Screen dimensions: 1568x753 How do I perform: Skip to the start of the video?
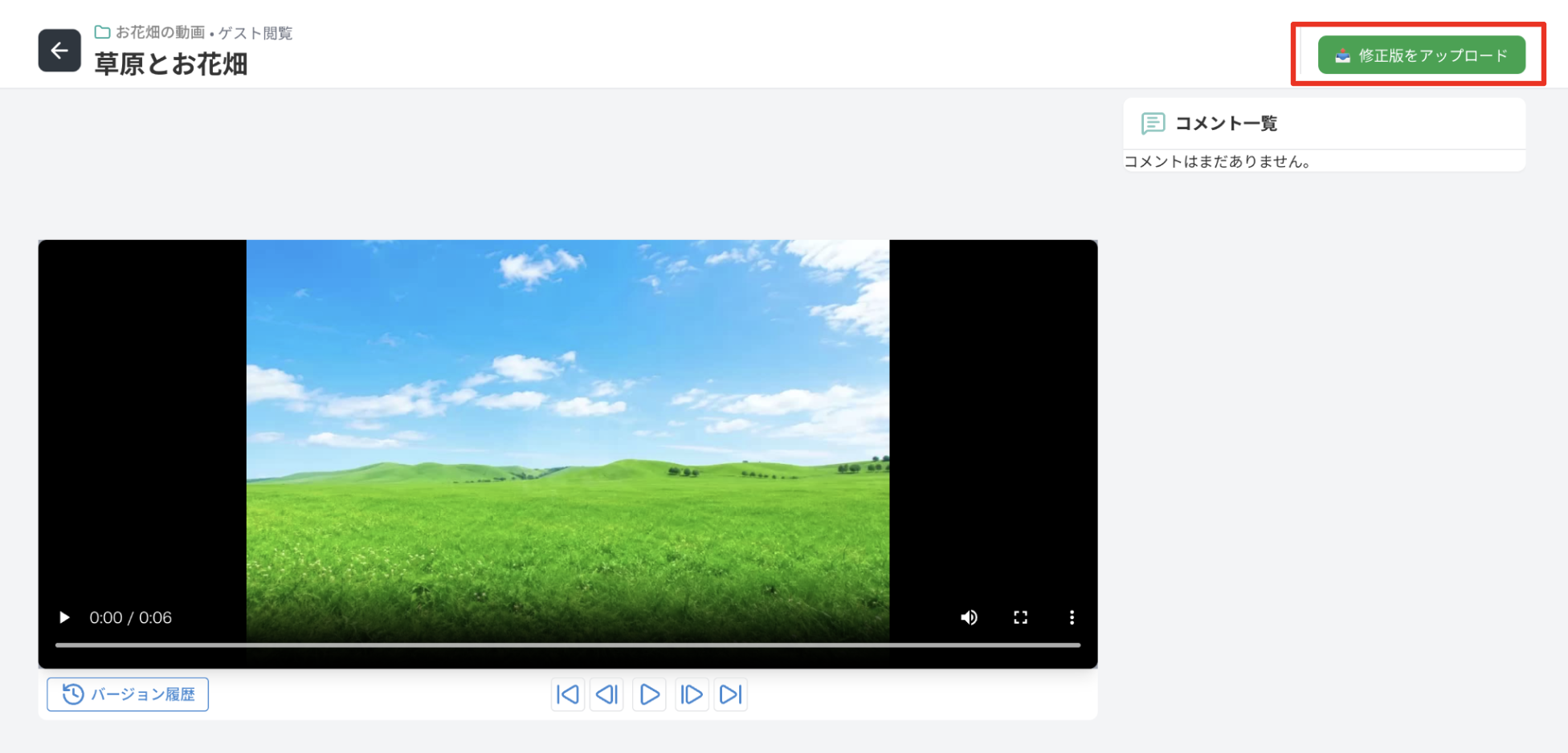568,694
